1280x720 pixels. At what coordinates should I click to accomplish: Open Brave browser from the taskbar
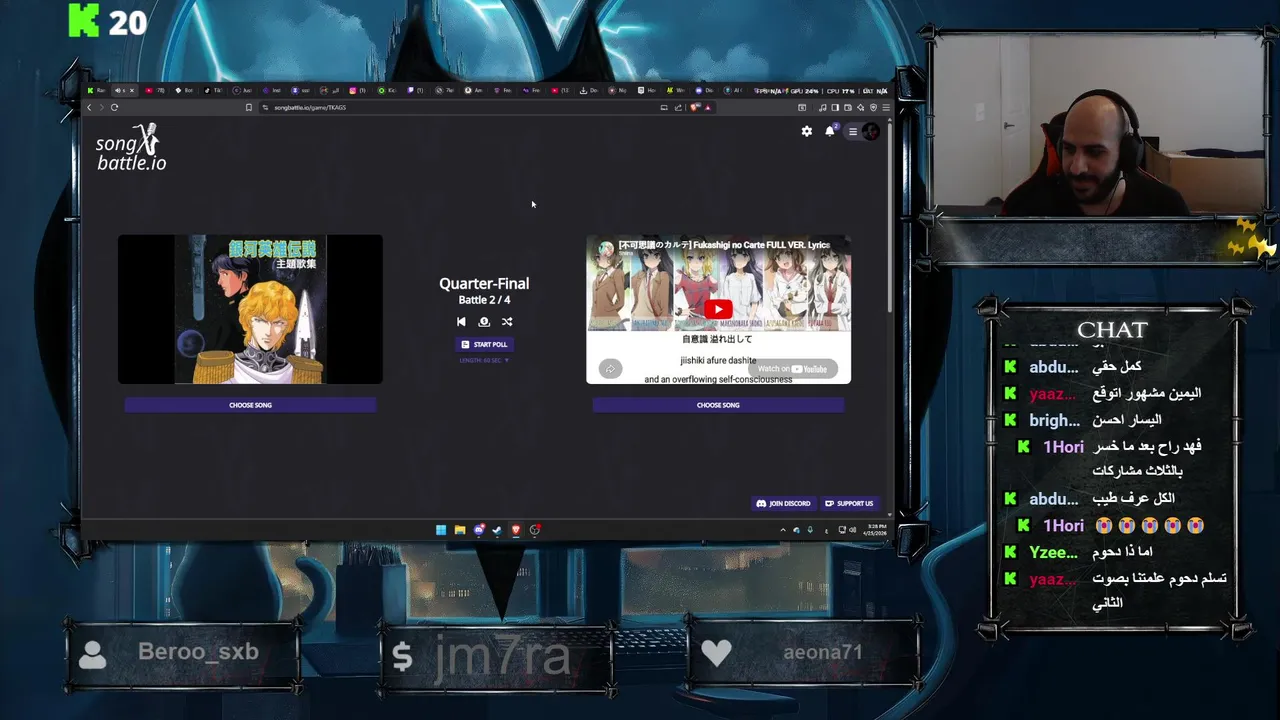(x=516, y=530)
